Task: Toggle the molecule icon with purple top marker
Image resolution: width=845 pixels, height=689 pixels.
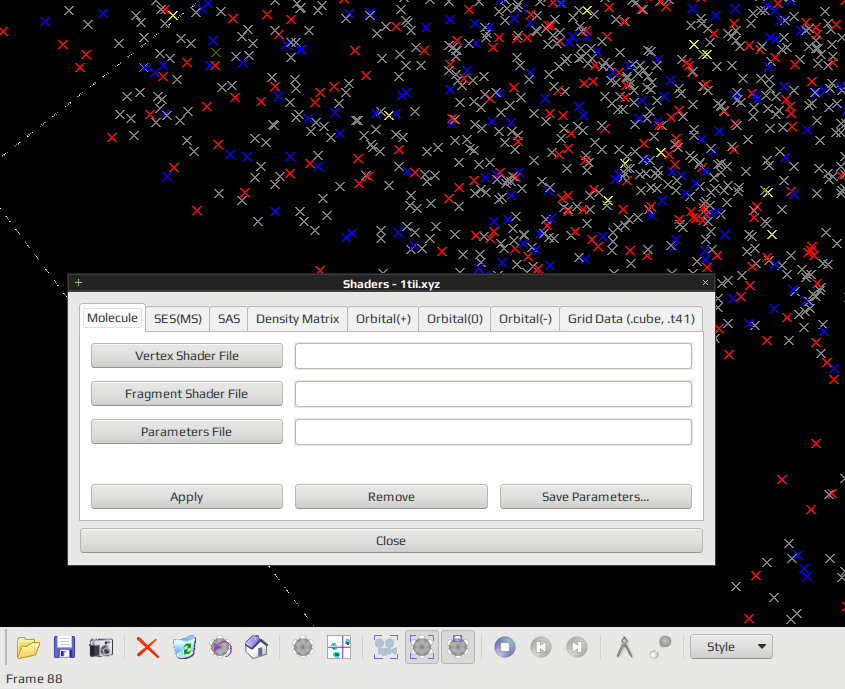Action: (x=458, y=647)
